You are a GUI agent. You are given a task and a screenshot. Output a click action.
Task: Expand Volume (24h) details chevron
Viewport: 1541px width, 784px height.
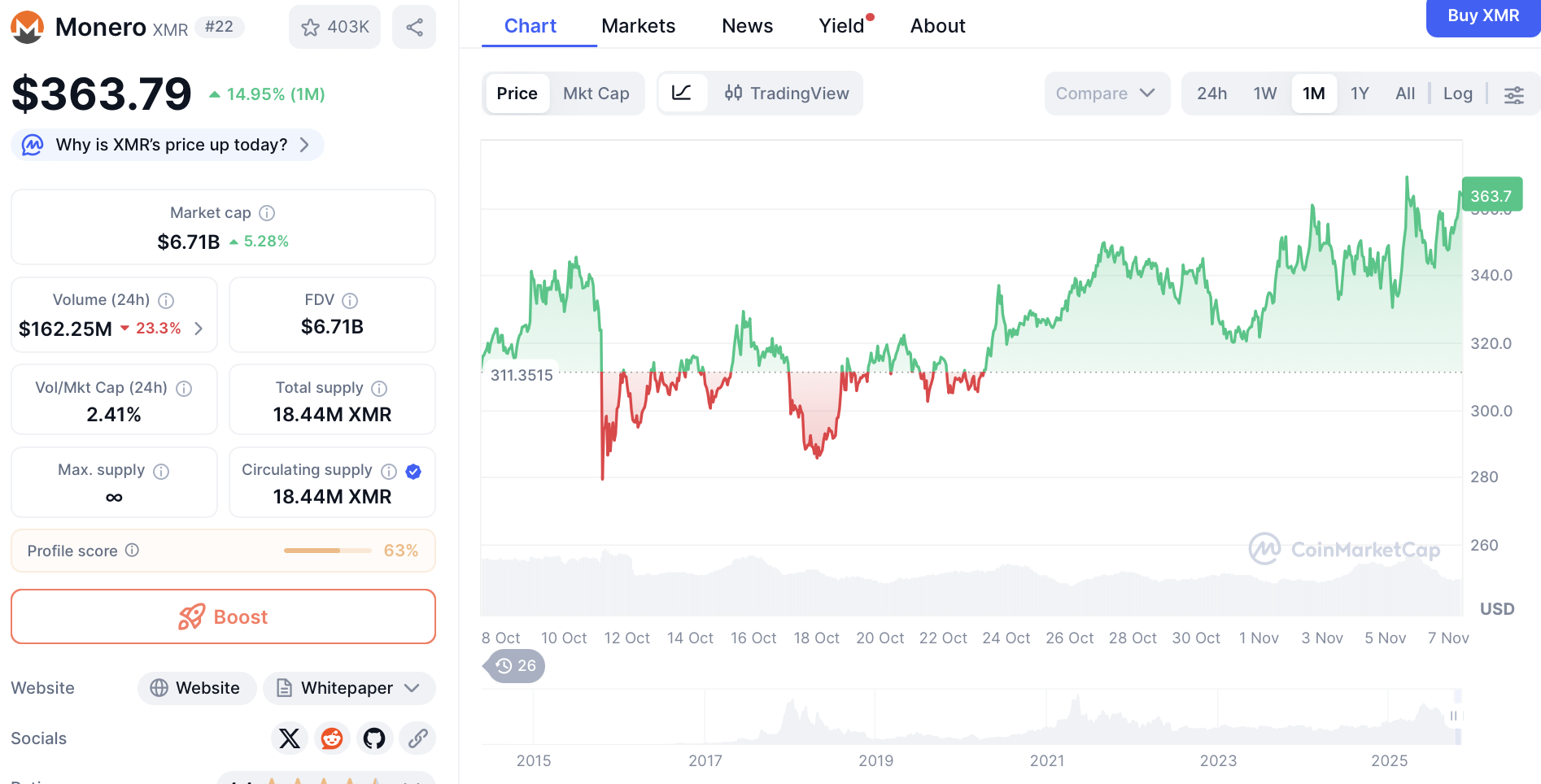[x=199, y=329]
